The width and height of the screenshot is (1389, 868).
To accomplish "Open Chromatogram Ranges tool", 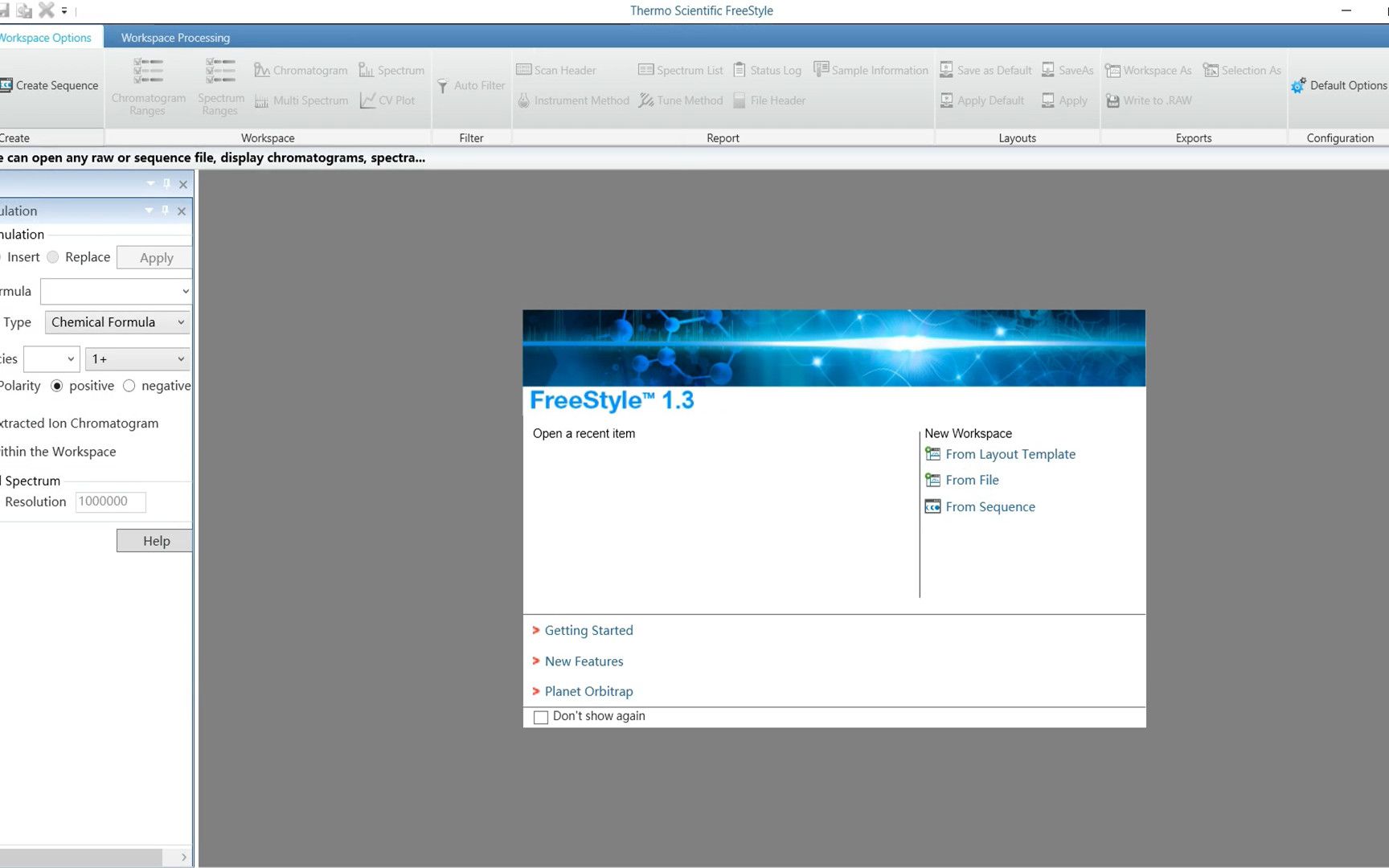I will coord(148,87).
